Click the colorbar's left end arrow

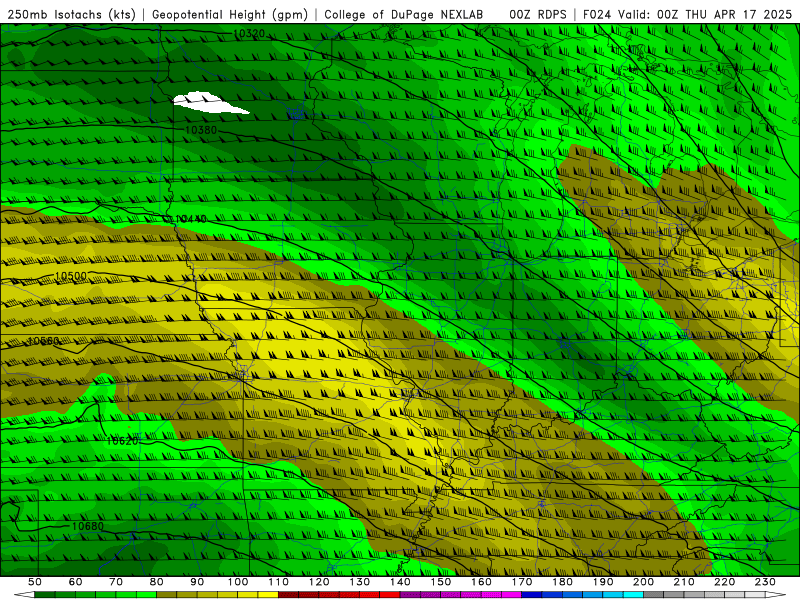(24, 594)
